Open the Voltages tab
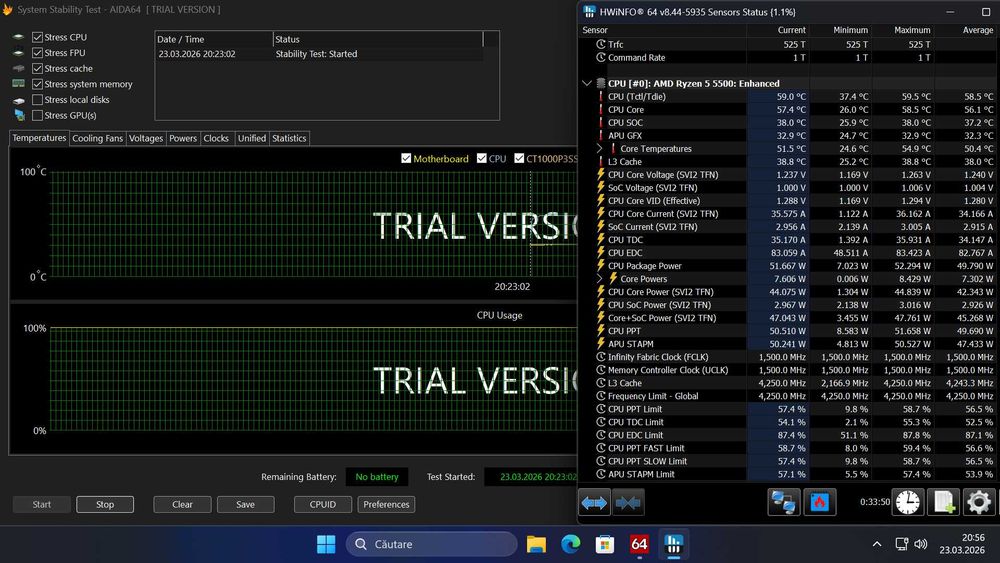Screen dimensions: 1000x563 146,138
